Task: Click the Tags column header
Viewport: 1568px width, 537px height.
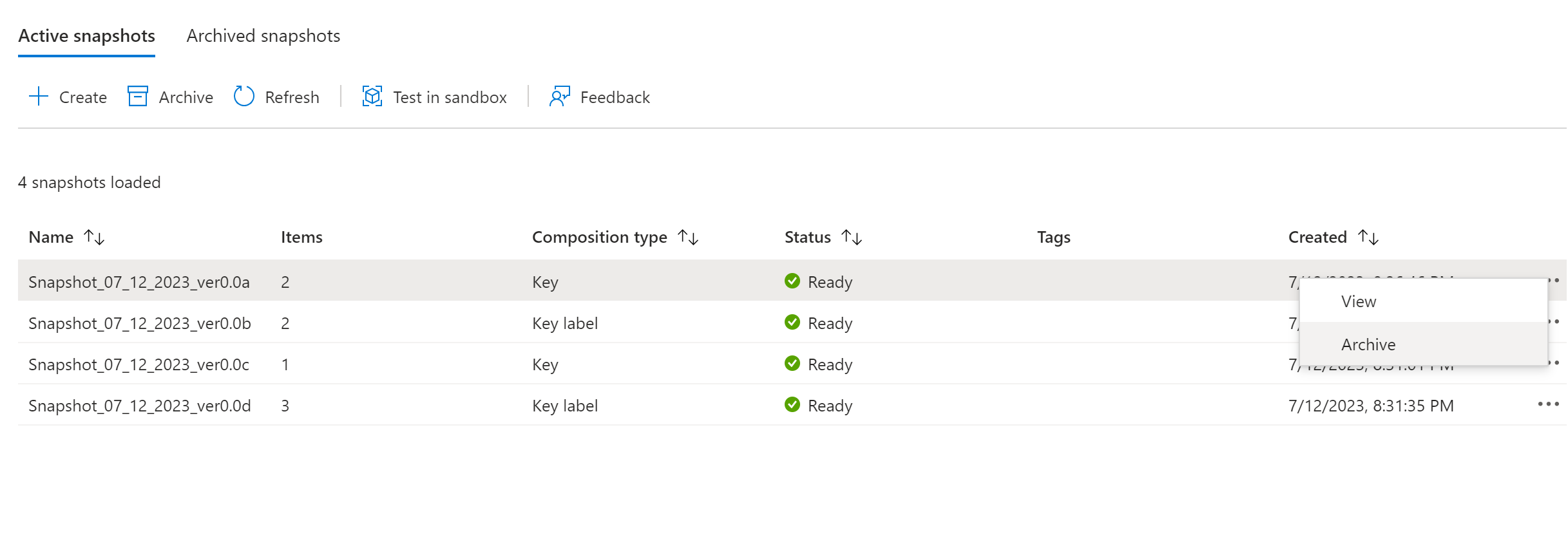Action: point(1053,238)
